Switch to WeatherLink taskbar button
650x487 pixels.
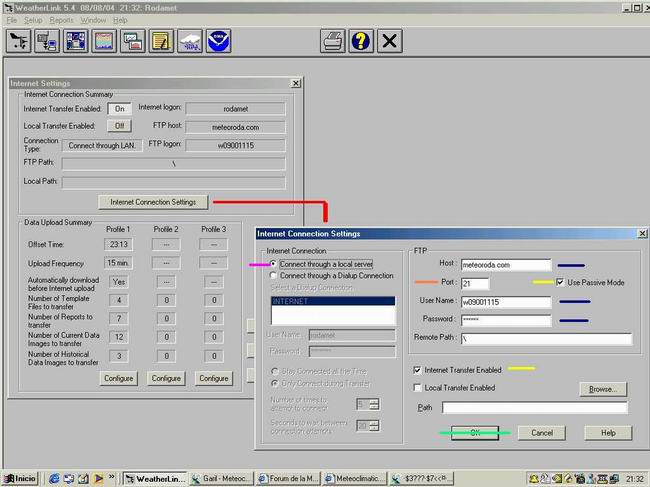tap(155, 479)
